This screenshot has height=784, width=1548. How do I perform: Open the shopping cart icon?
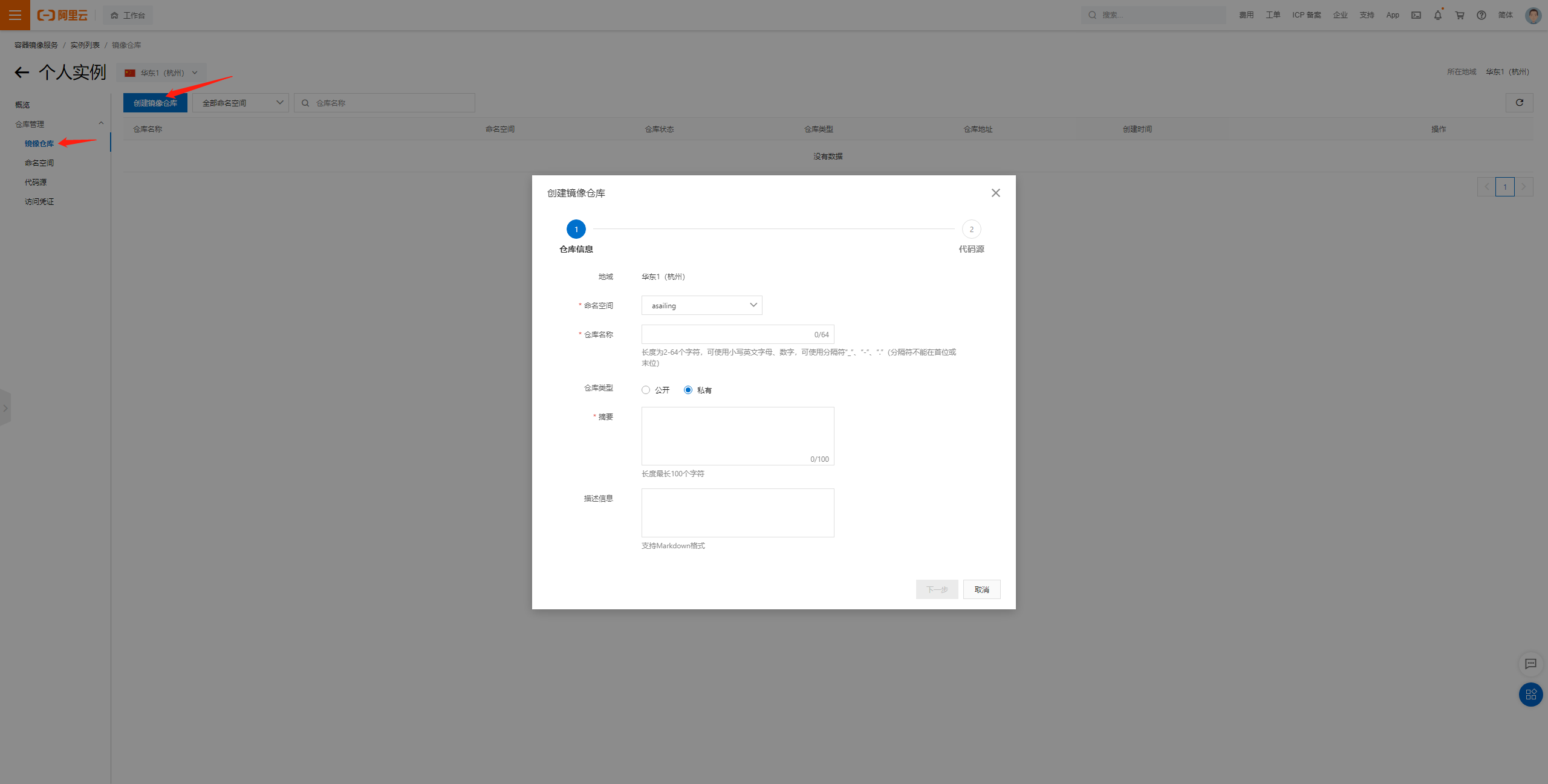tap(1459, 15)
